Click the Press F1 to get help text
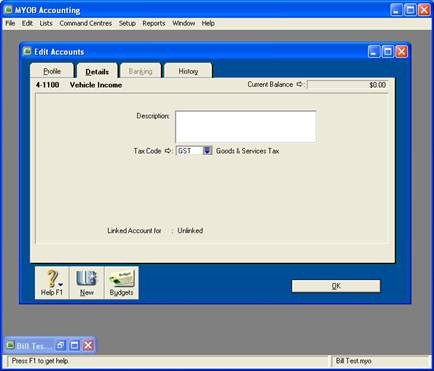 pos(40,361)
